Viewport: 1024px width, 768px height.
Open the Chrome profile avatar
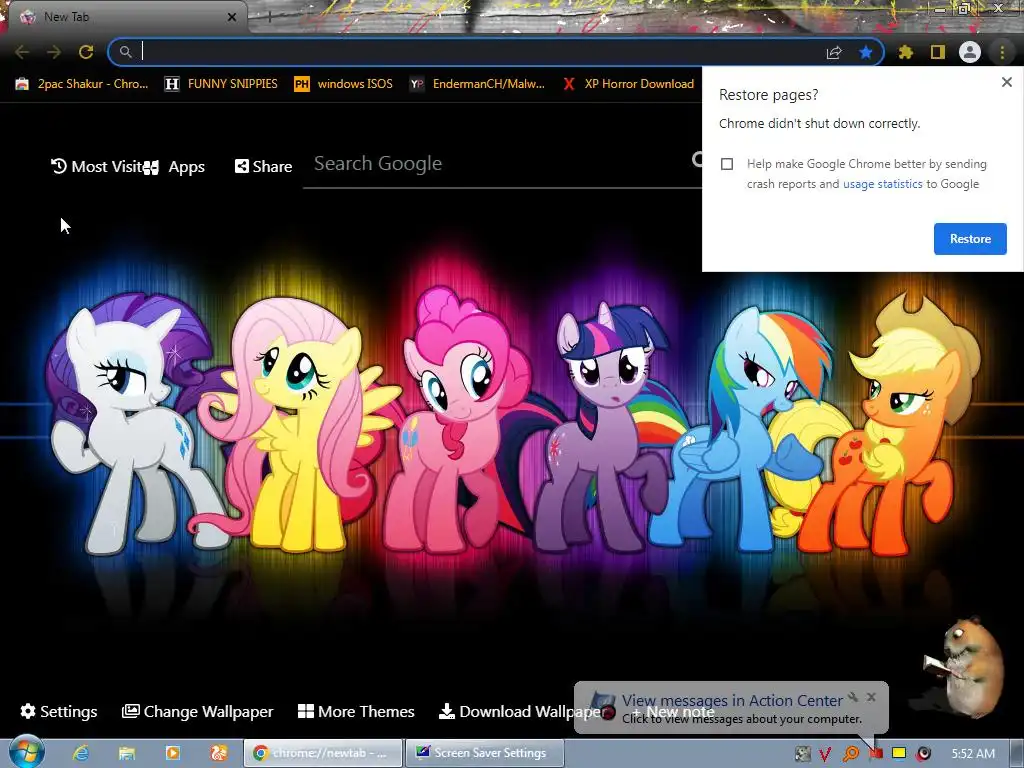point(970,52)
